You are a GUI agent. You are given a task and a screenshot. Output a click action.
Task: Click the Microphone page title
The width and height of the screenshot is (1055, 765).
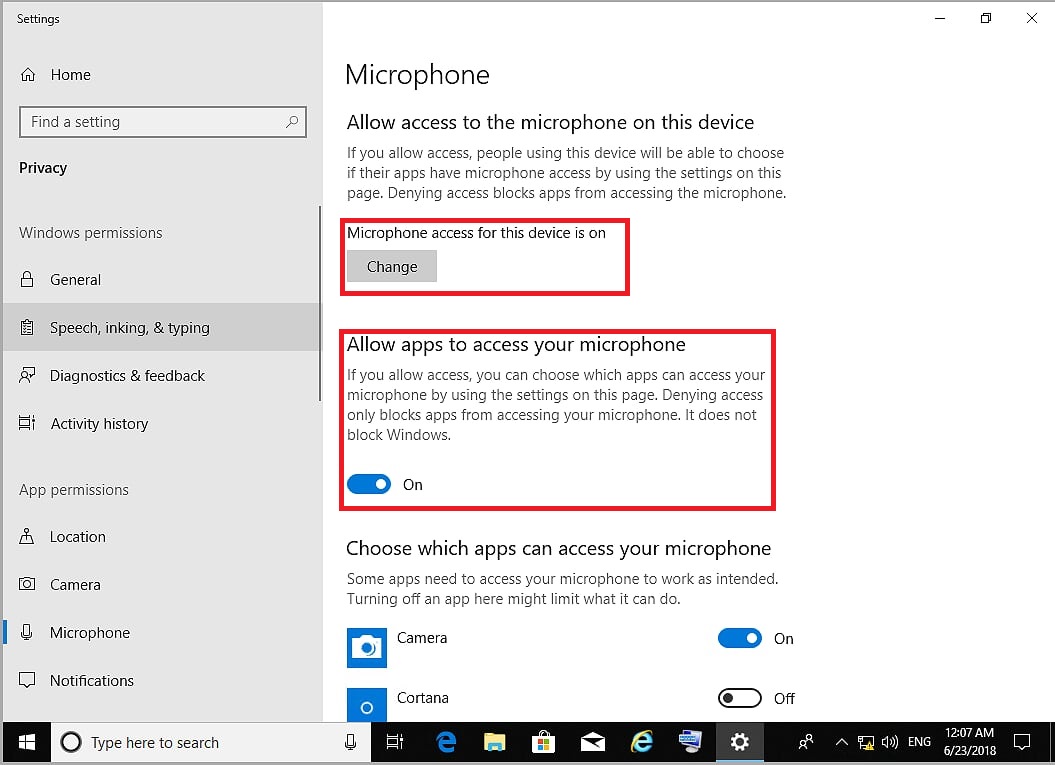(x=417, y=75)
